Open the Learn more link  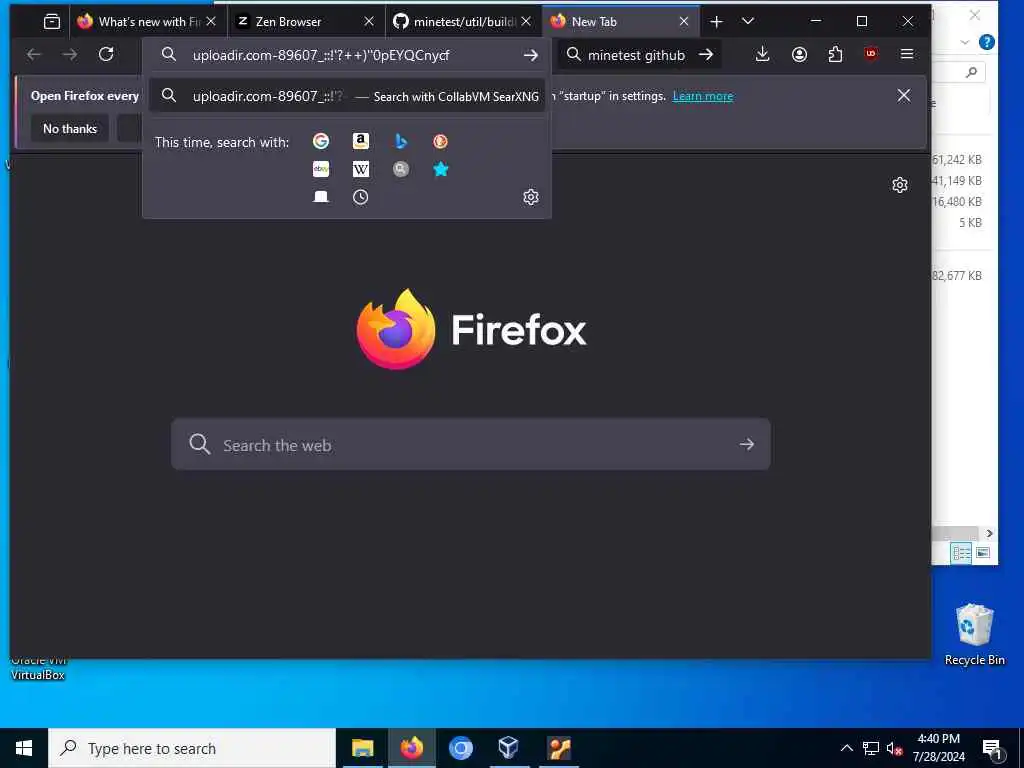[703, 96]
